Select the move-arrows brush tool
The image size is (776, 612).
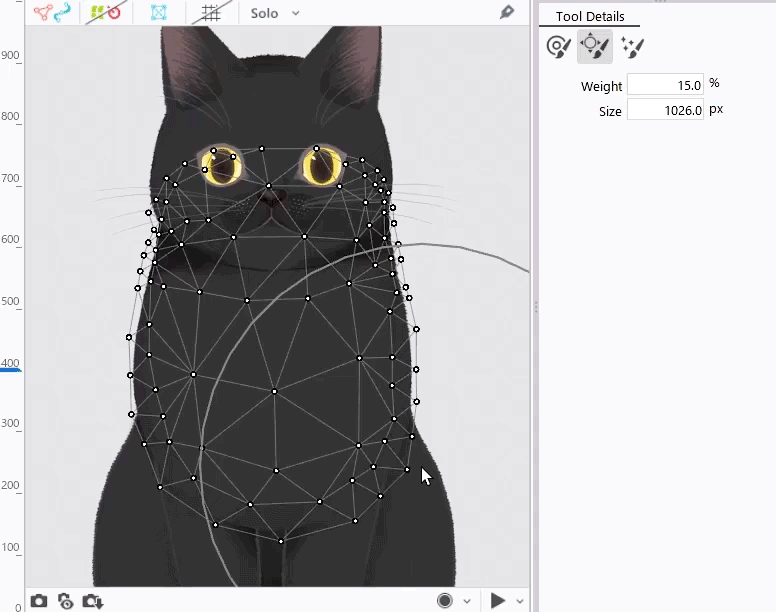coord(594,46)
